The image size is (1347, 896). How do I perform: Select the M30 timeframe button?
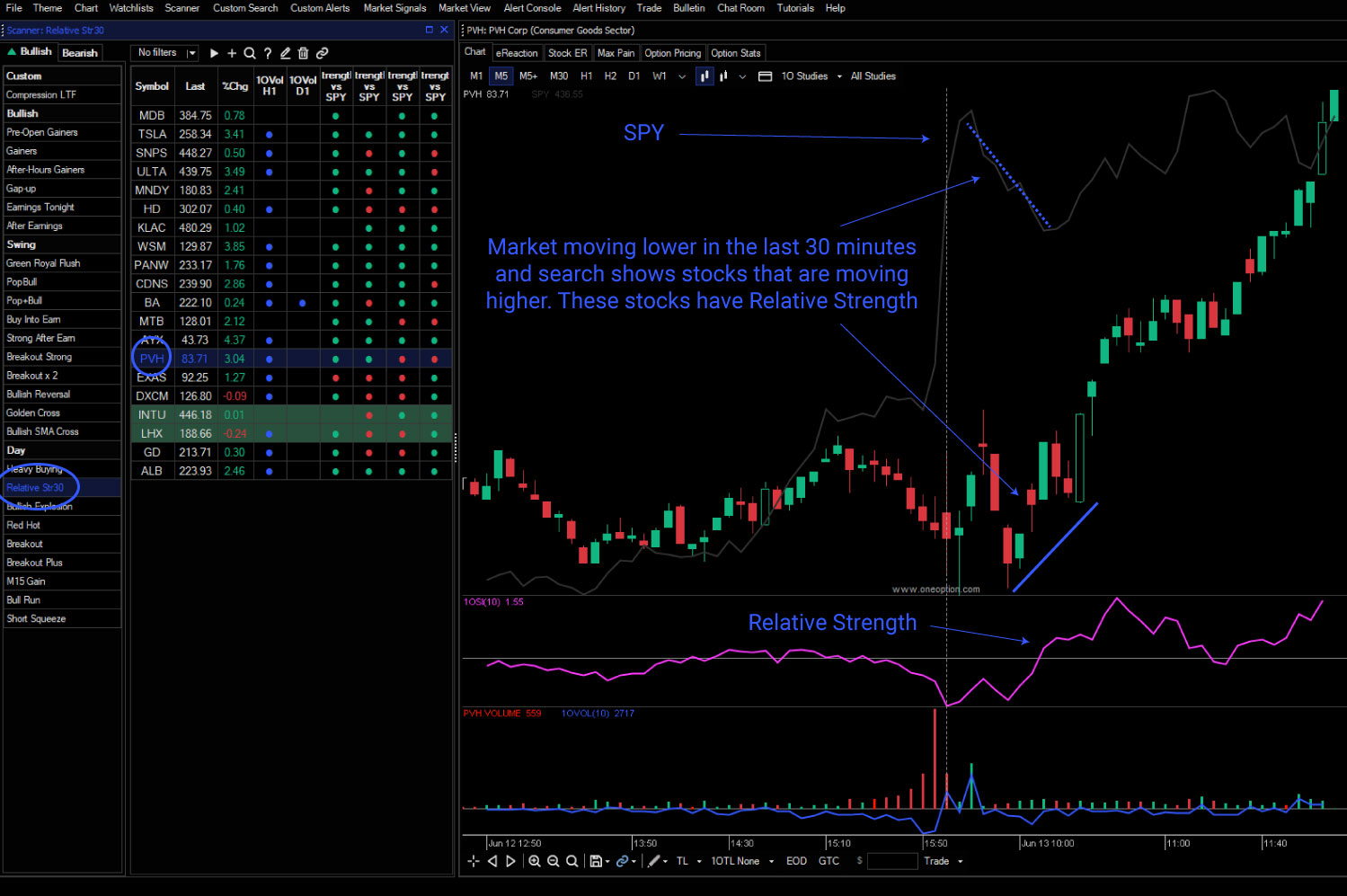click(559, 76)
